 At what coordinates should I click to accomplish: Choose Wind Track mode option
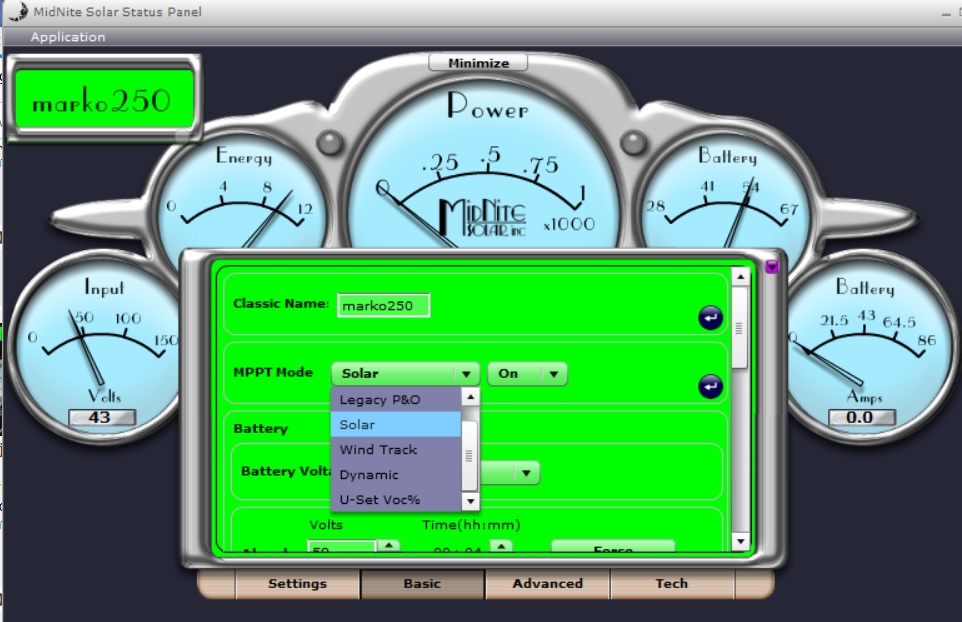[x=395, y=450]
